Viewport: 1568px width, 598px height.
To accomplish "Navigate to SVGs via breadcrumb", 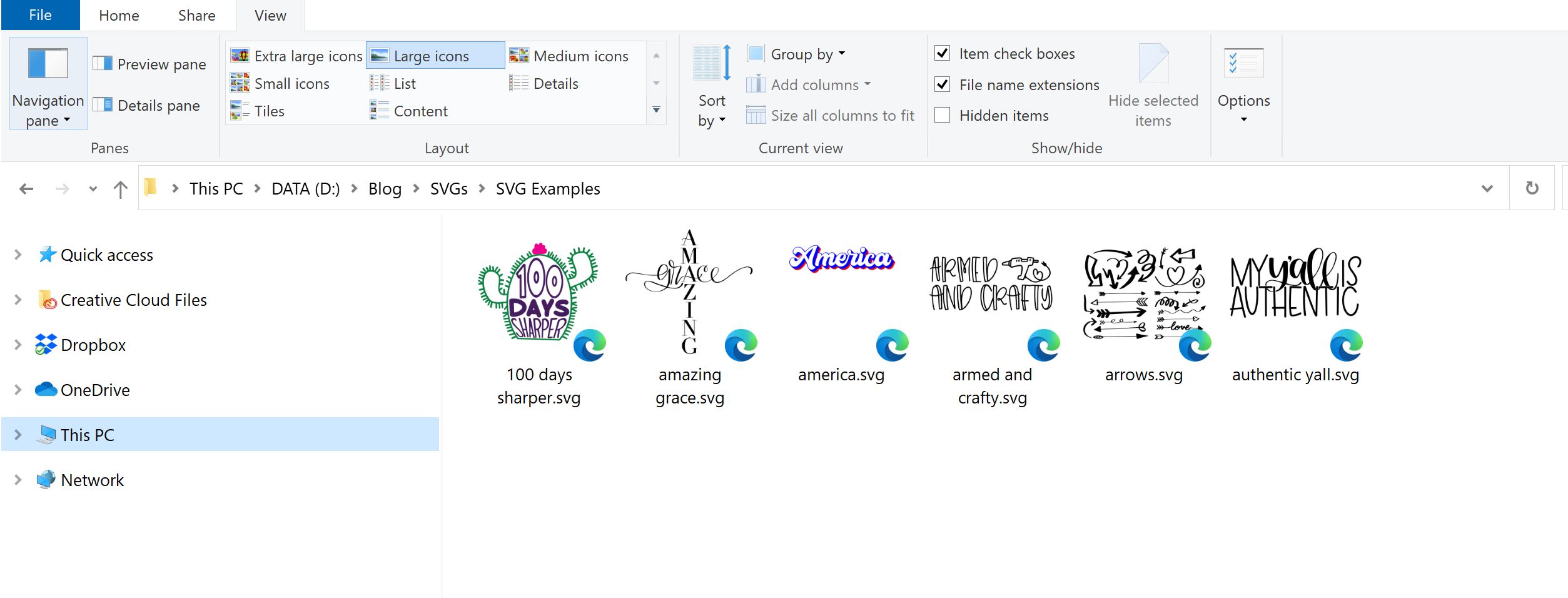I will pyautogui.click(x=448, y=188).
